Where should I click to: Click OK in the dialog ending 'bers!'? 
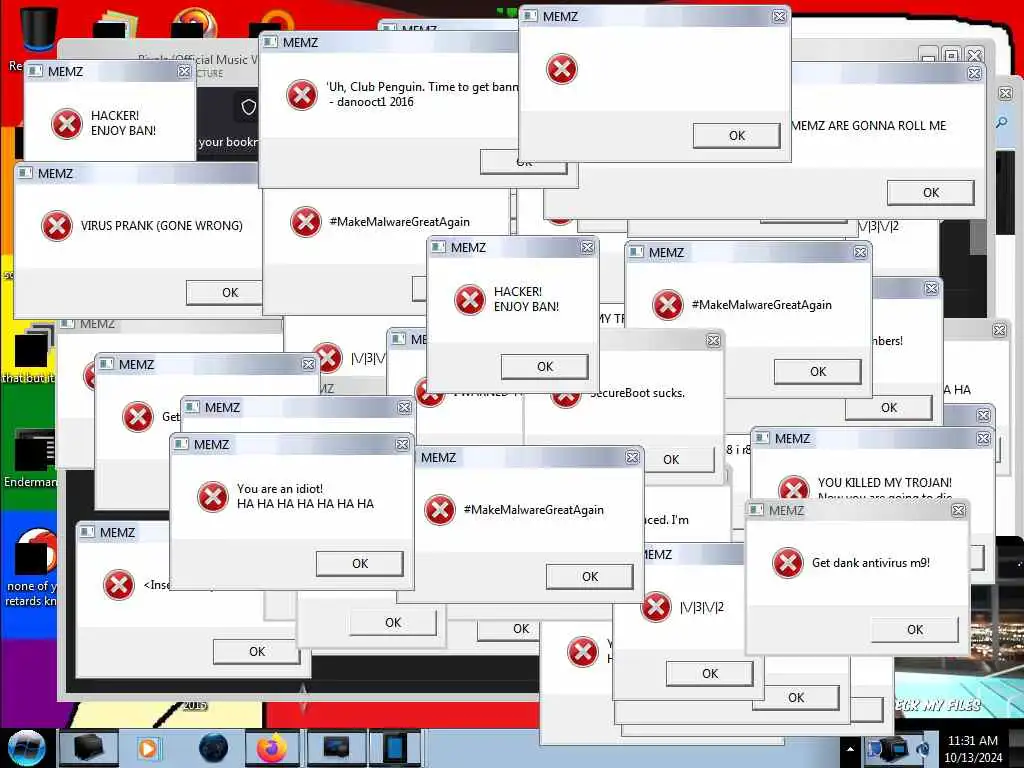coord(889,408)
